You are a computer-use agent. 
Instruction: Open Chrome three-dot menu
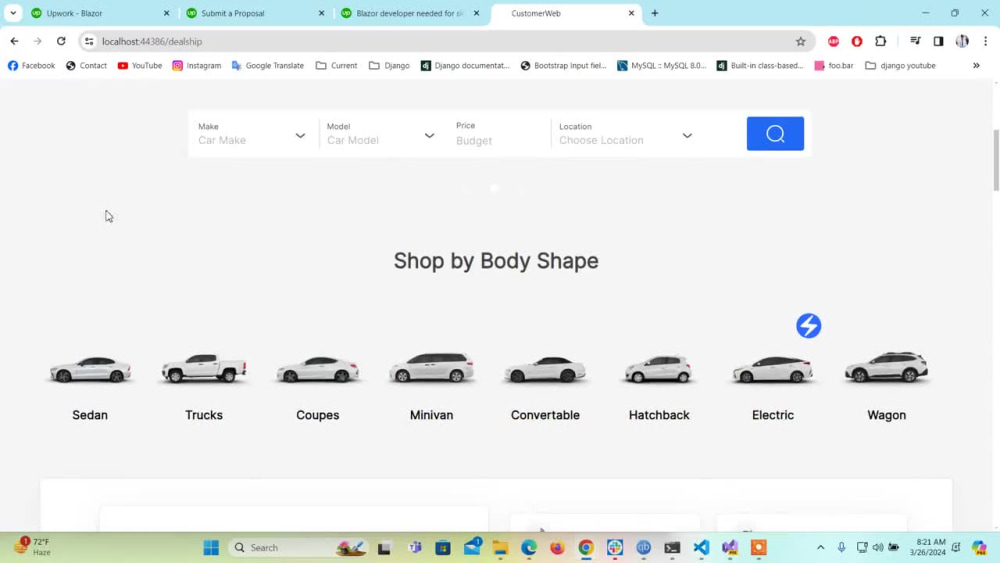pos(985,41)
